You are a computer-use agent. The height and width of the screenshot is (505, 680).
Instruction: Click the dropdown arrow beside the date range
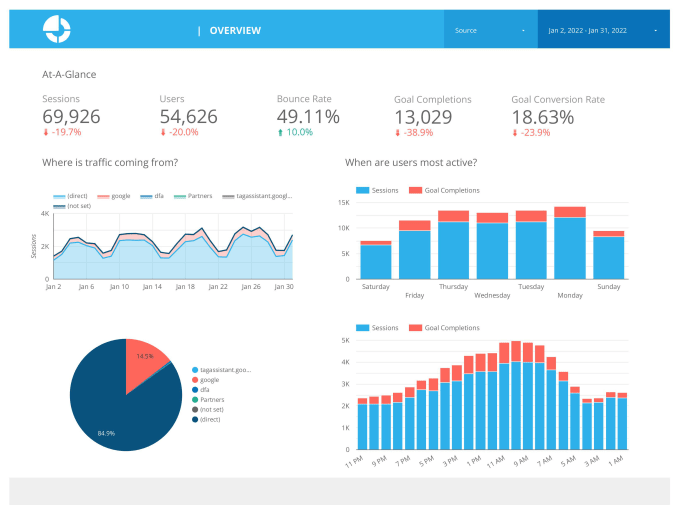tap(655, 30)
